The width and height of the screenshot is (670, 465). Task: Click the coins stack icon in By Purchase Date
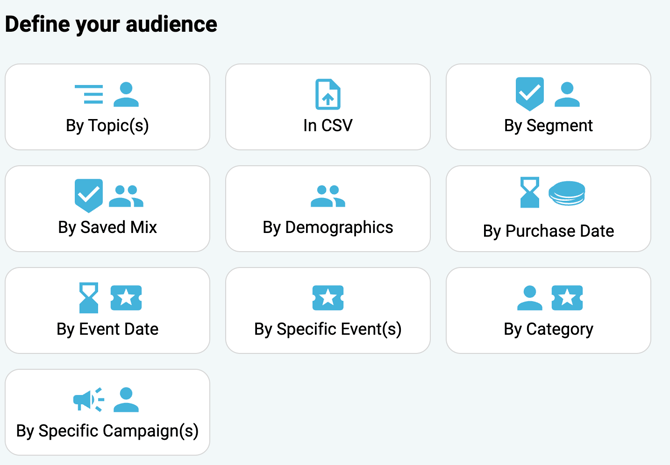point(566,194)
